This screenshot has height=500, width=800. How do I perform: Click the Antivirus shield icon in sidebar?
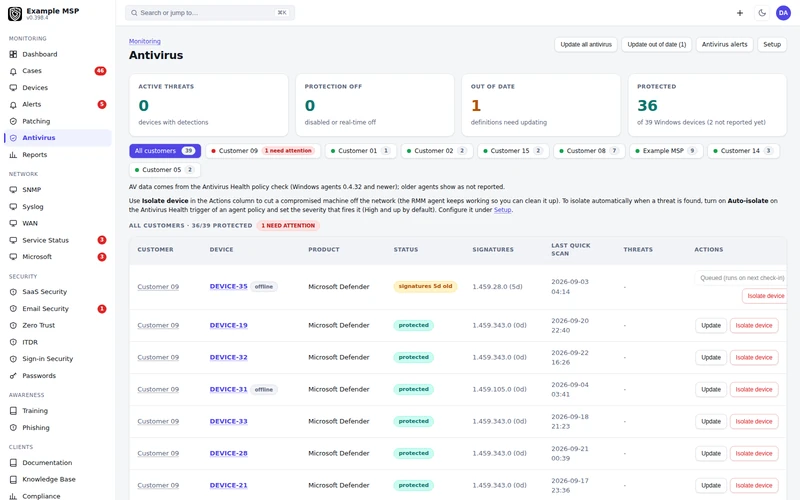(13, 138)
